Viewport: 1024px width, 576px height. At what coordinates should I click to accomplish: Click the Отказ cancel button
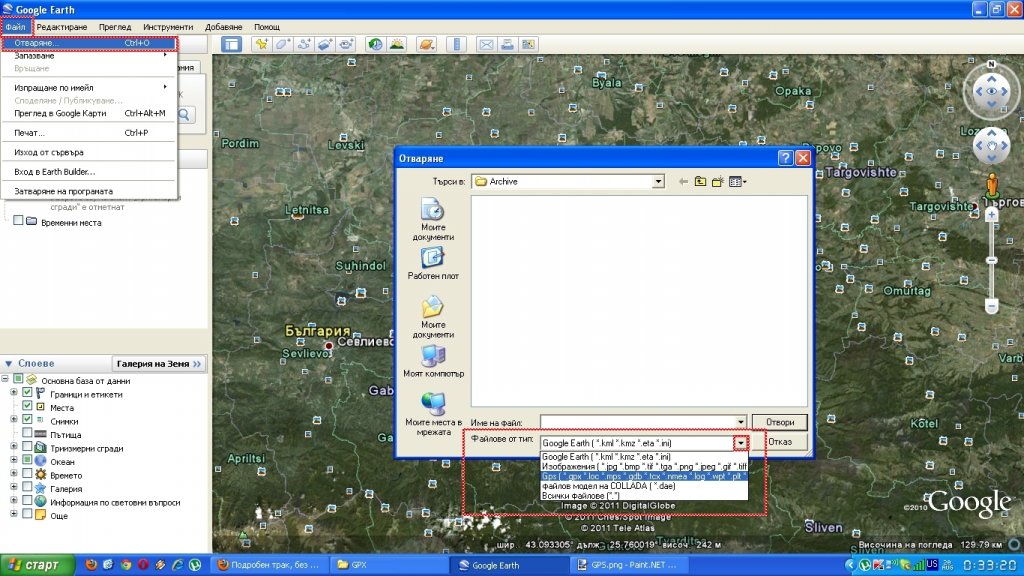click(780, 442)
